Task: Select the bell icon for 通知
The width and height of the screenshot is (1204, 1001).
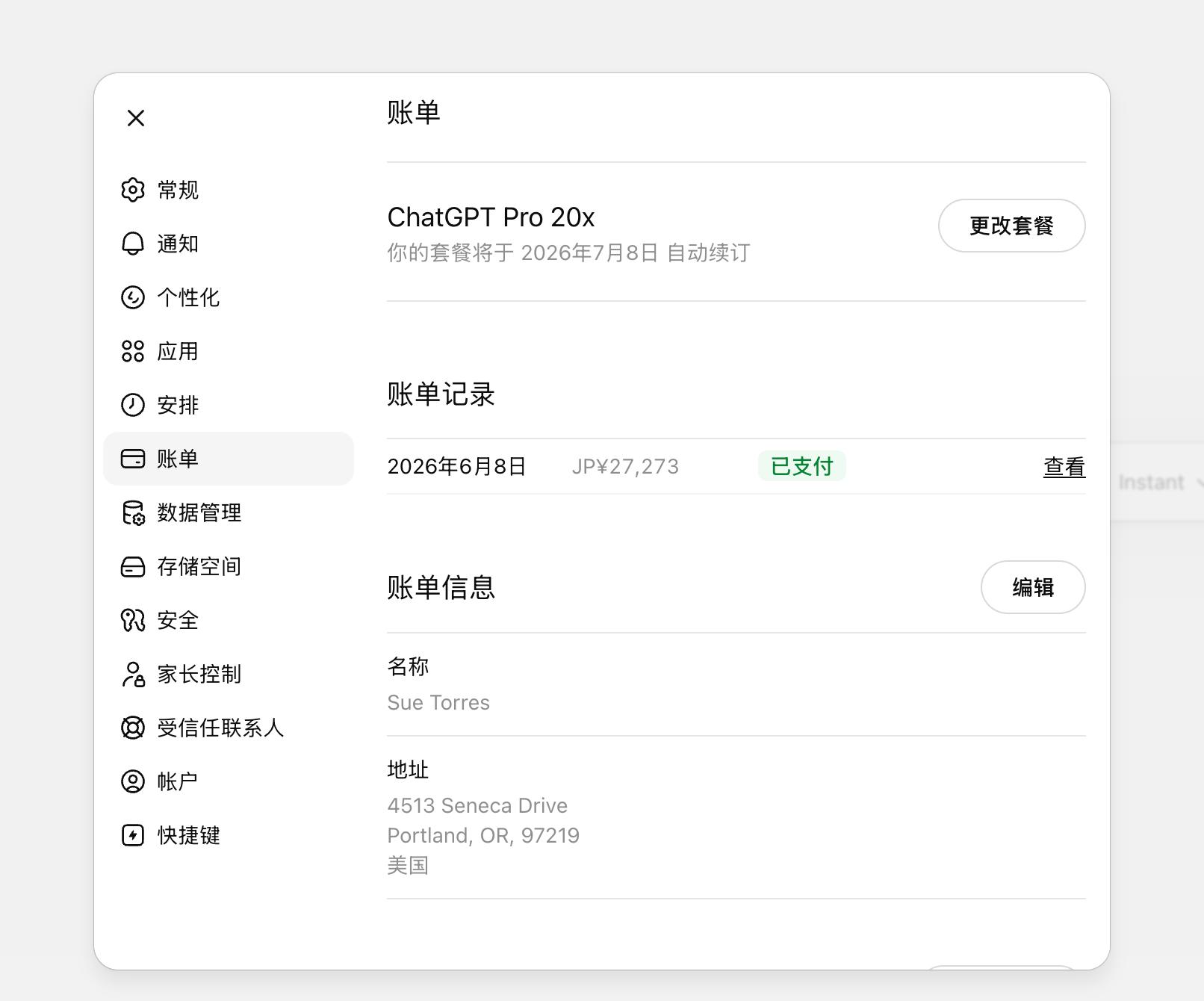Action: 133,244
